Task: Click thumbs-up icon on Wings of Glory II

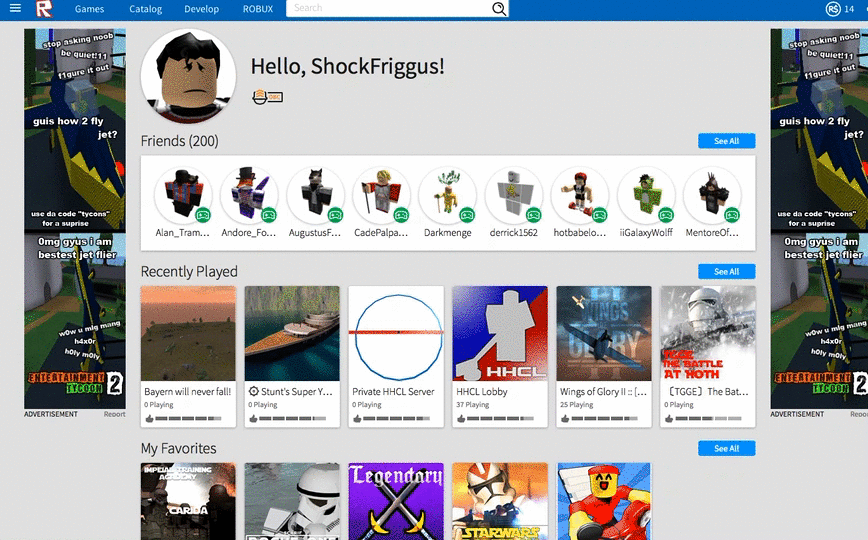Action: pyautogui.click(x=565, y=418)
